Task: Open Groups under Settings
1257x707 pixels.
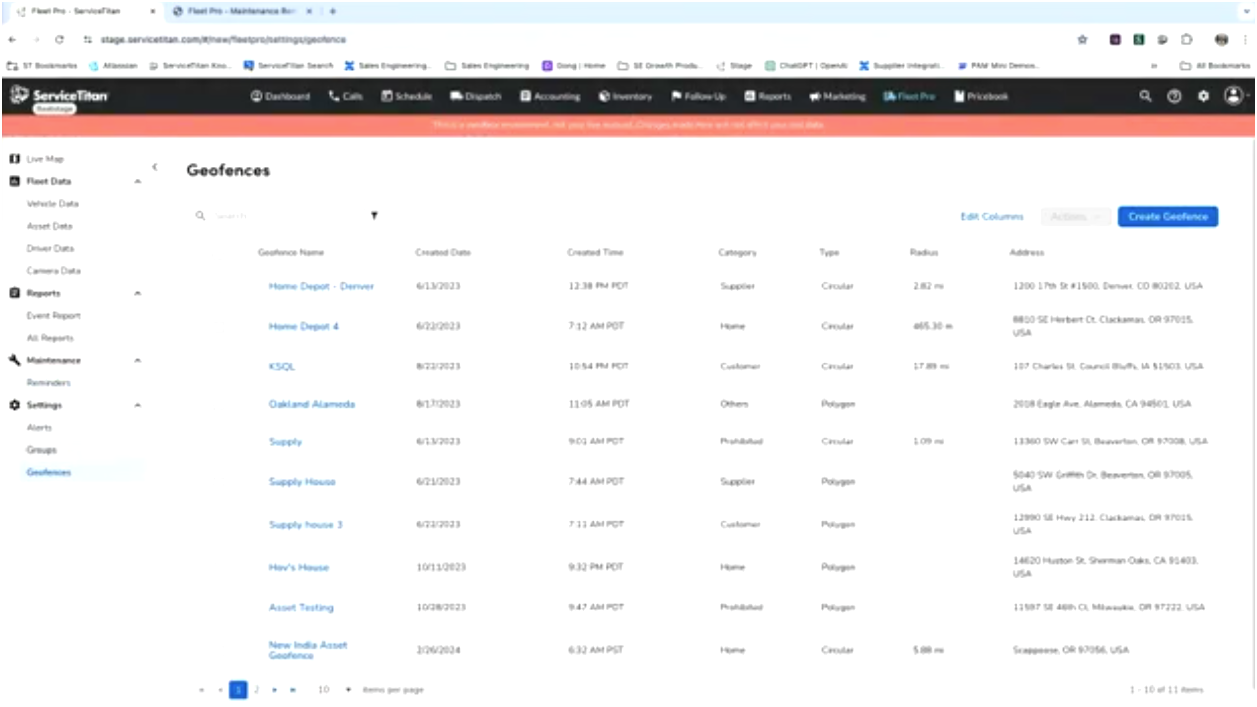Action: point(41,450)
